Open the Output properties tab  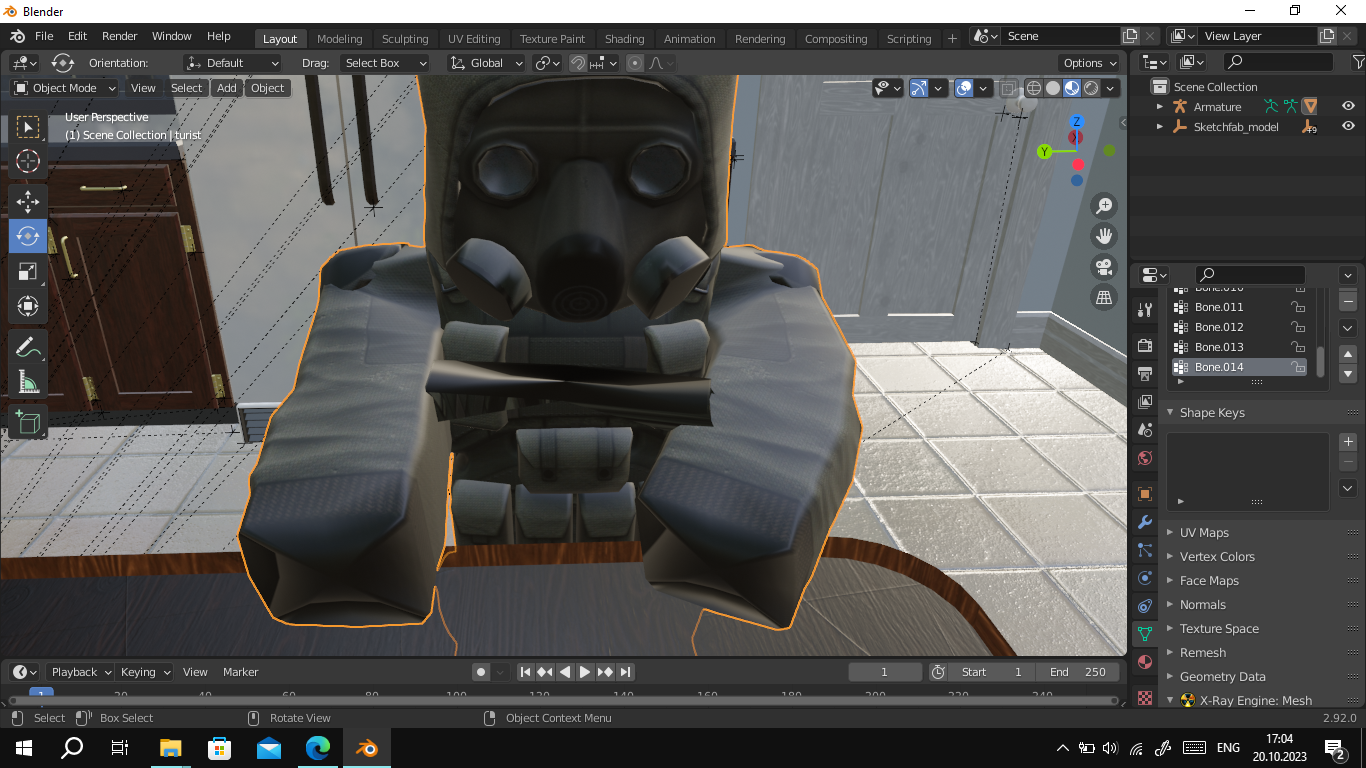click(x=1145, y=373)
